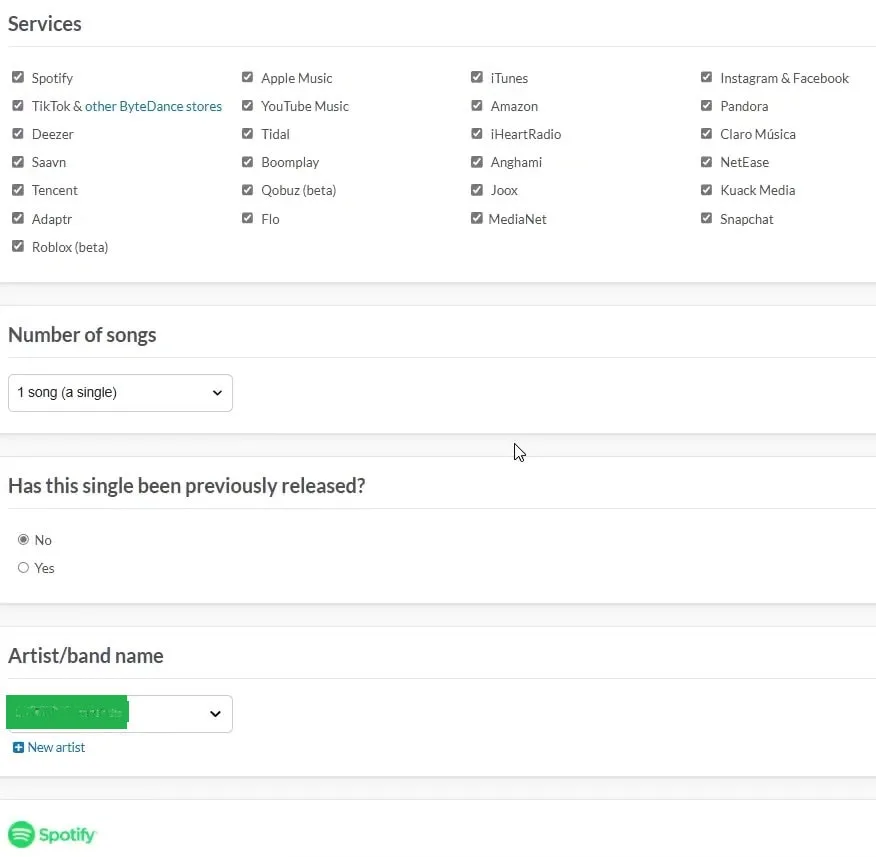Toggle the Joox checkbox
Screen dimensions: 876x857
coord(477,190)
